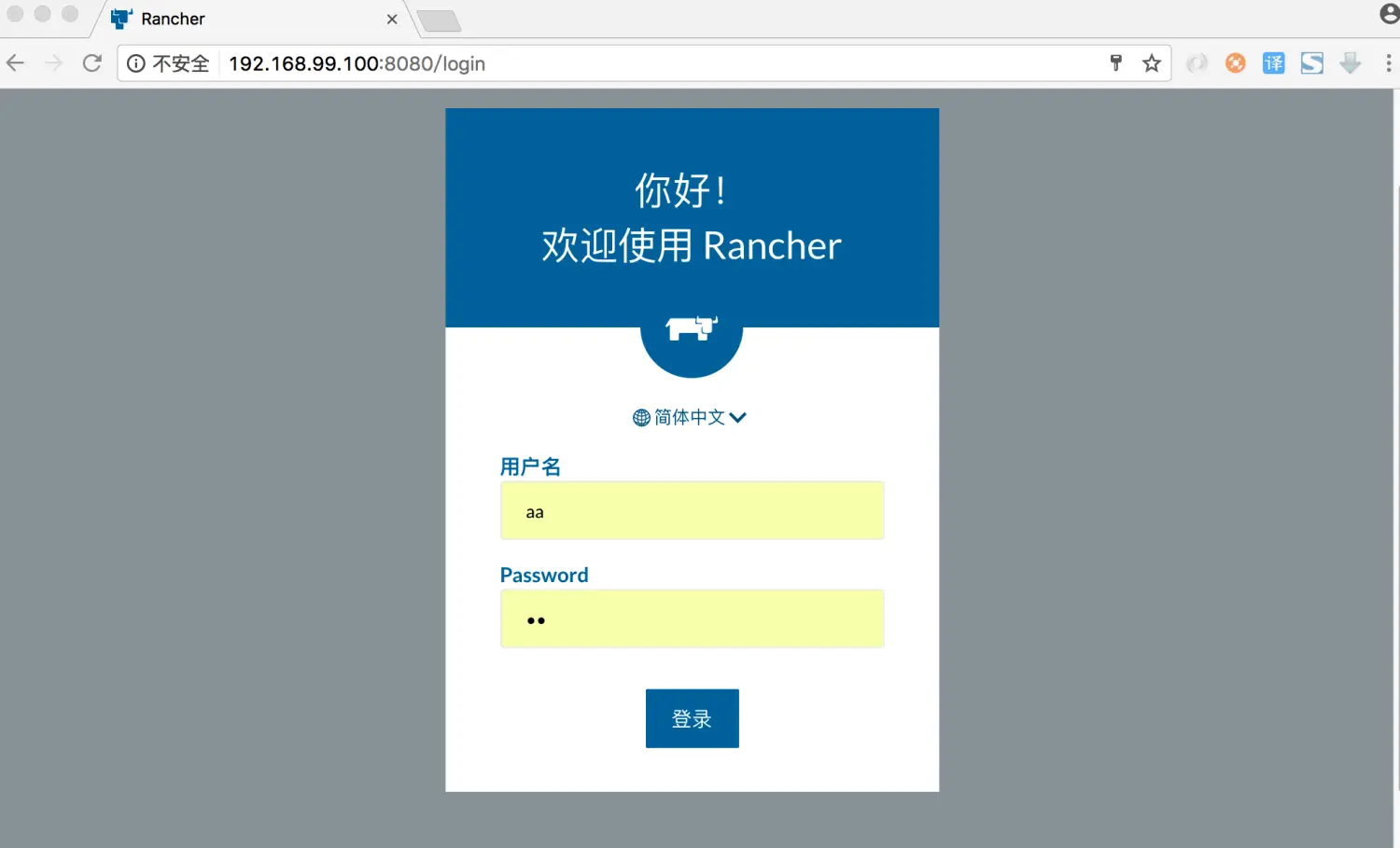Open site info for 不安全 warning
The height and width of the screenshot is (848, 1400).
click(x=168, y=63)
